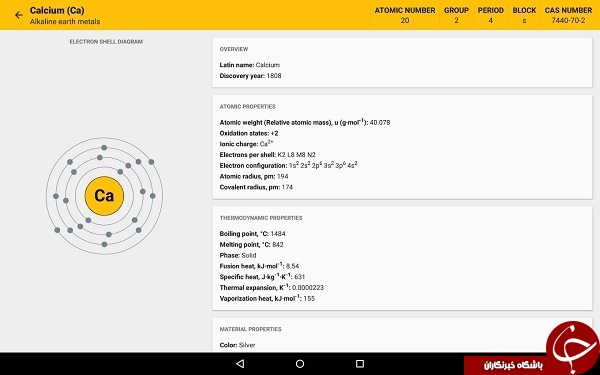Tap the Ca nucleus in shell diagram
This screenshot has height=375, width=600.
click(104, 196)
